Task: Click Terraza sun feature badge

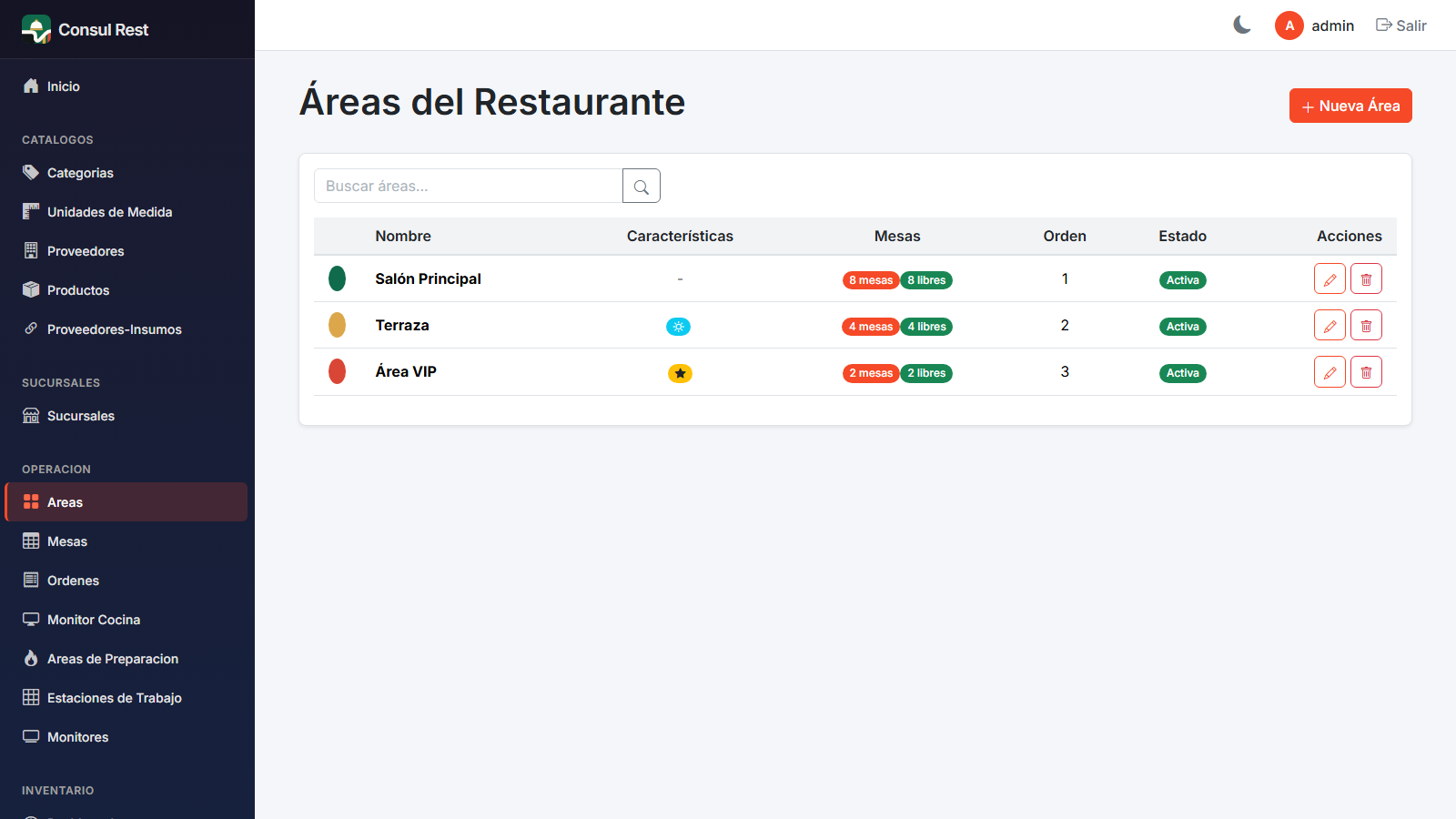Action: [679, 327]
